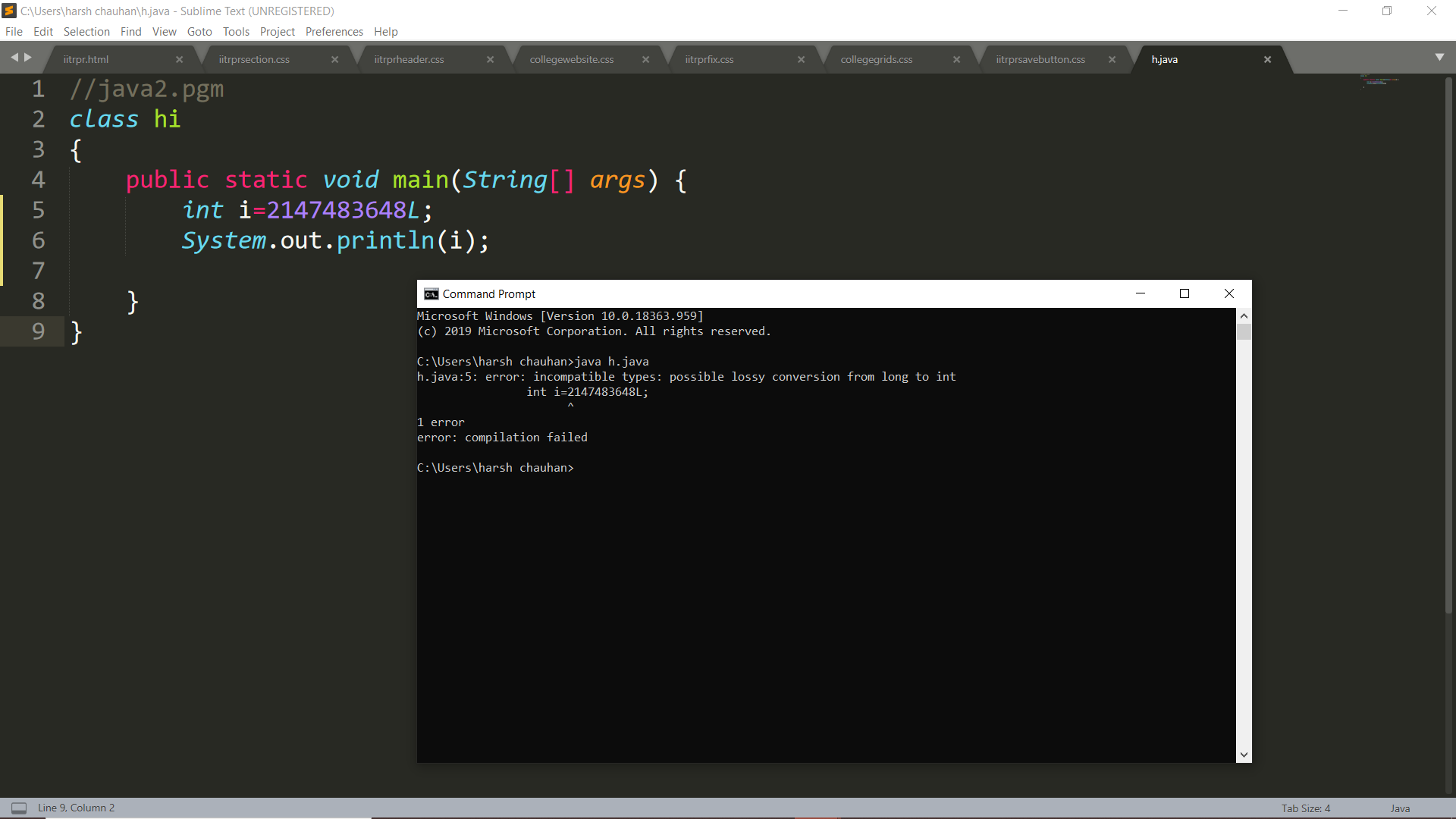Switch to the collegegrids.css tab
1456x819 pixels.
(x=876, y=60)
